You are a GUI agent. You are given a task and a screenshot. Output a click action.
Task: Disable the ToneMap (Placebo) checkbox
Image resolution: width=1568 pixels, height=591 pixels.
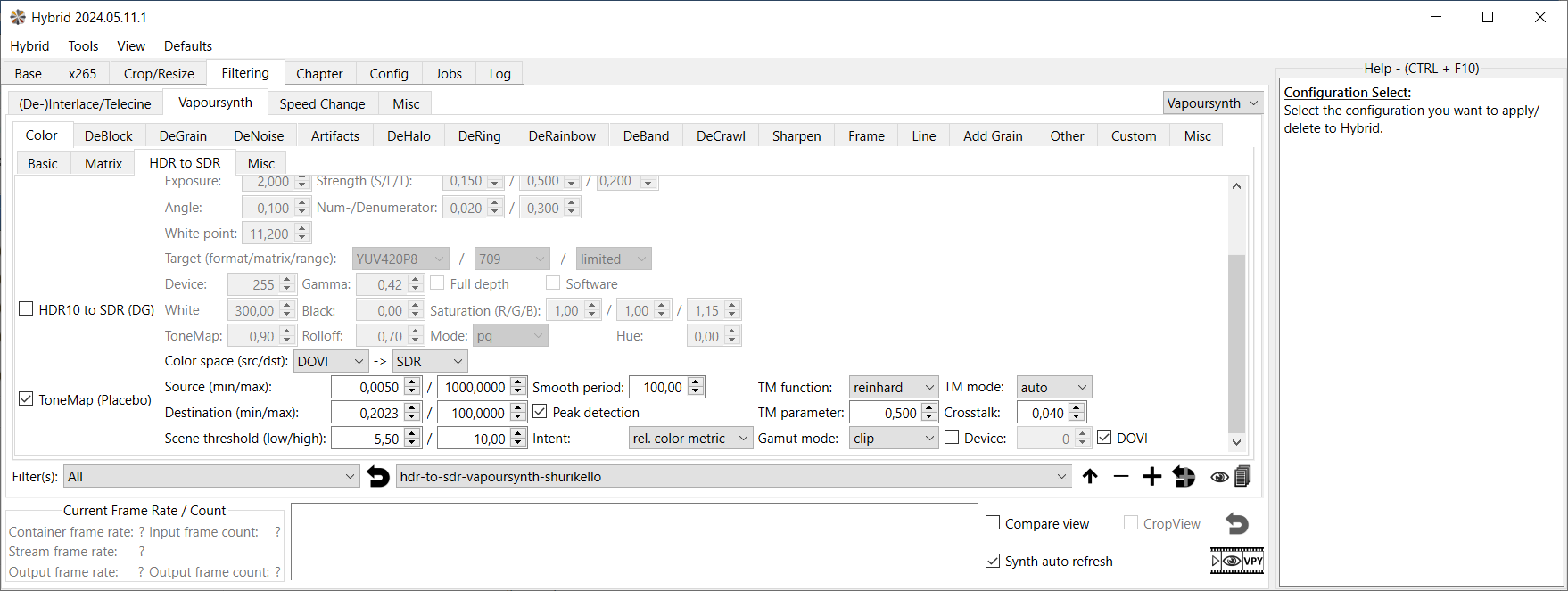(27, 399)
